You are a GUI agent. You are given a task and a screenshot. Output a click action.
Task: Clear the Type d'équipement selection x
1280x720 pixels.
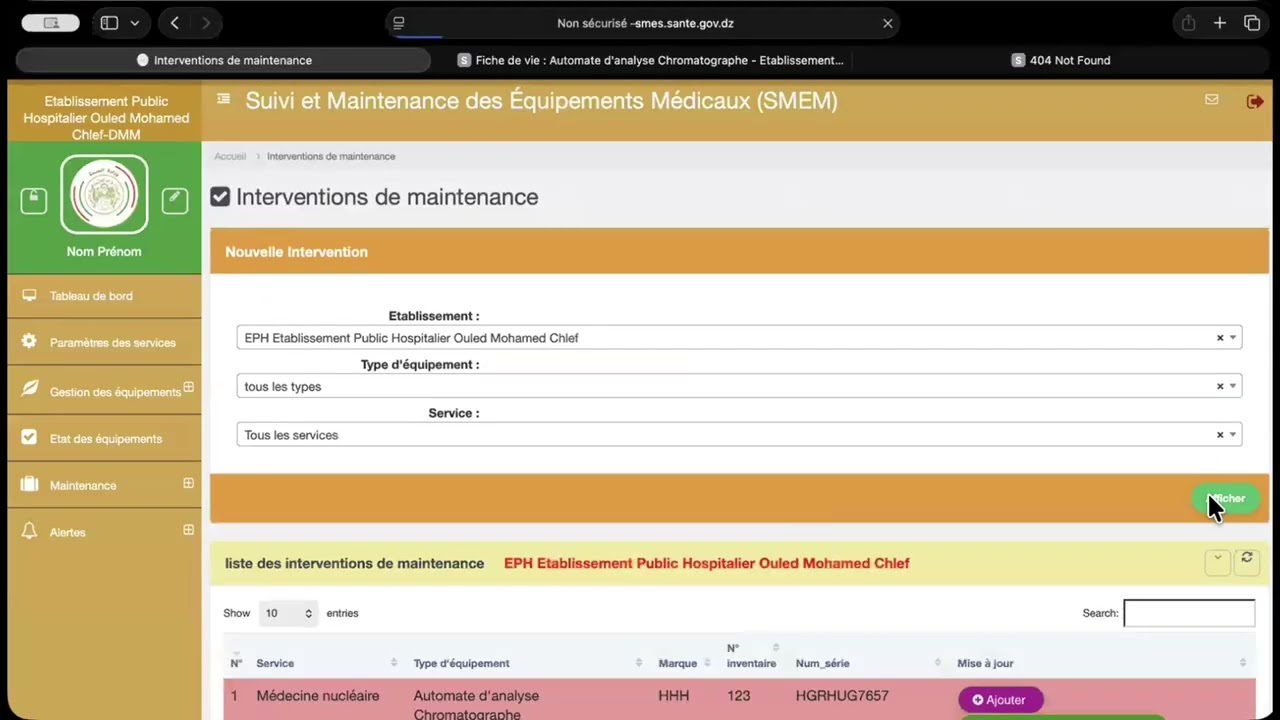(1220, 386)
